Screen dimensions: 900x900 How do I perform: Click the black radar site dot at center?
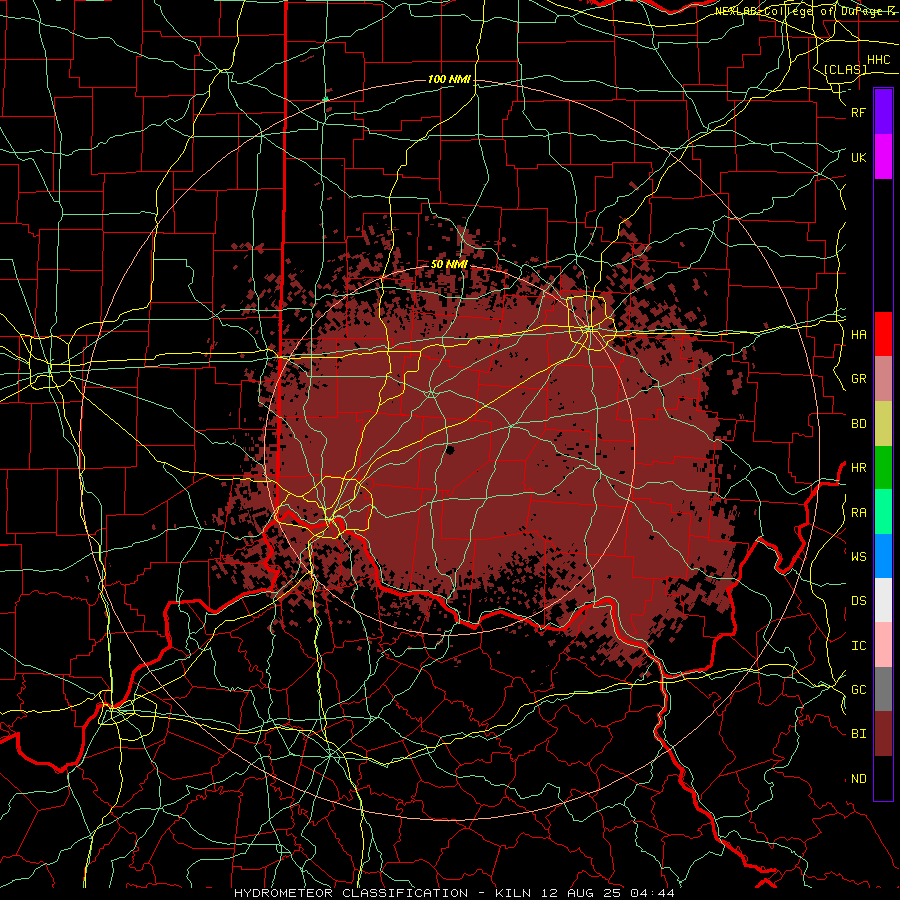450,449
